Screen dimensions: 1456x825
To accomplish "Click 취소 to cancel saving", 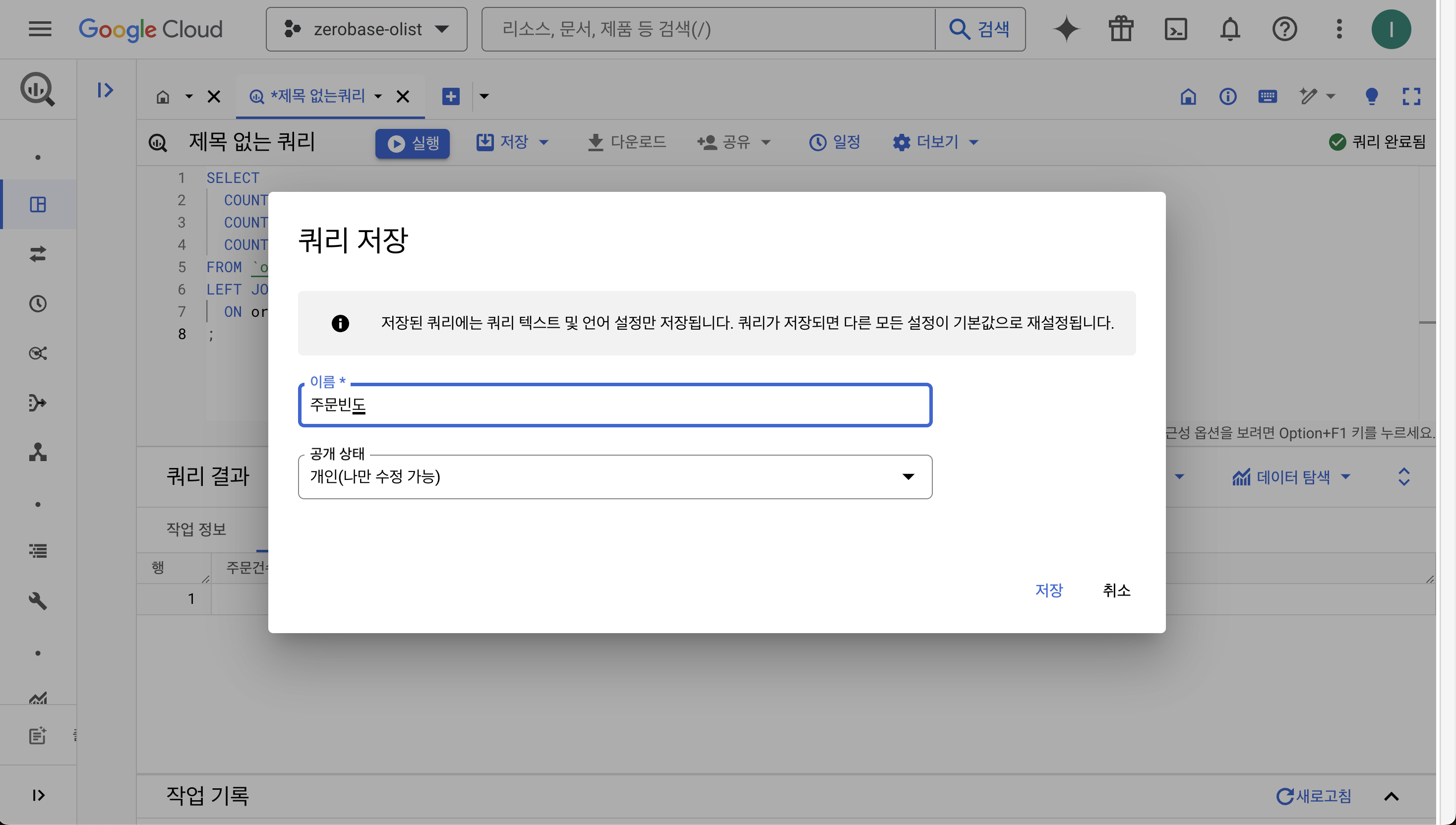I will [1116, 590].
